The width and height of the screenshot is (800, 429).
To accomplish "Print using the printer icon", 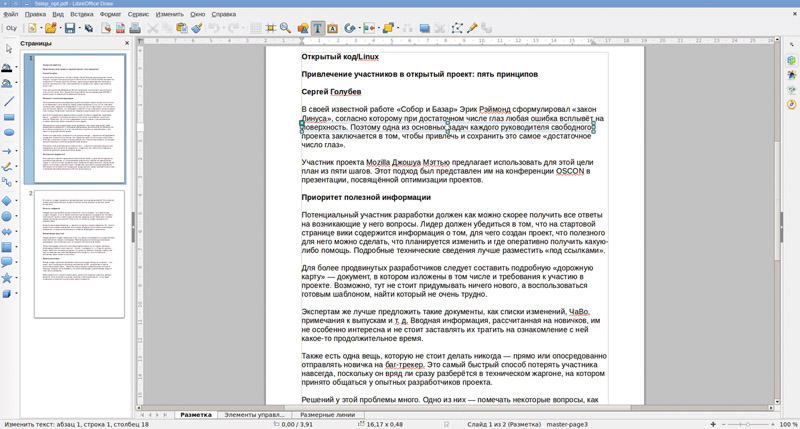I will [x=135, y=28].
